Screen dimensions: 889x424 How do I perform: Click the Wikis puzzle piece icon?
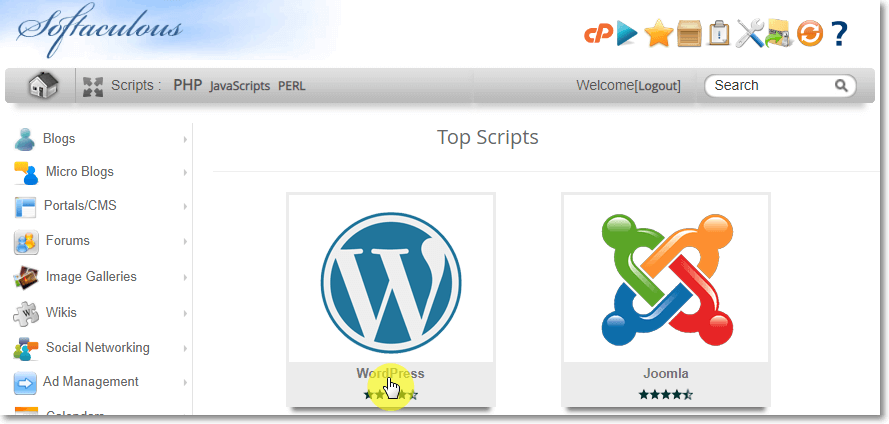[x=26, y=313]
